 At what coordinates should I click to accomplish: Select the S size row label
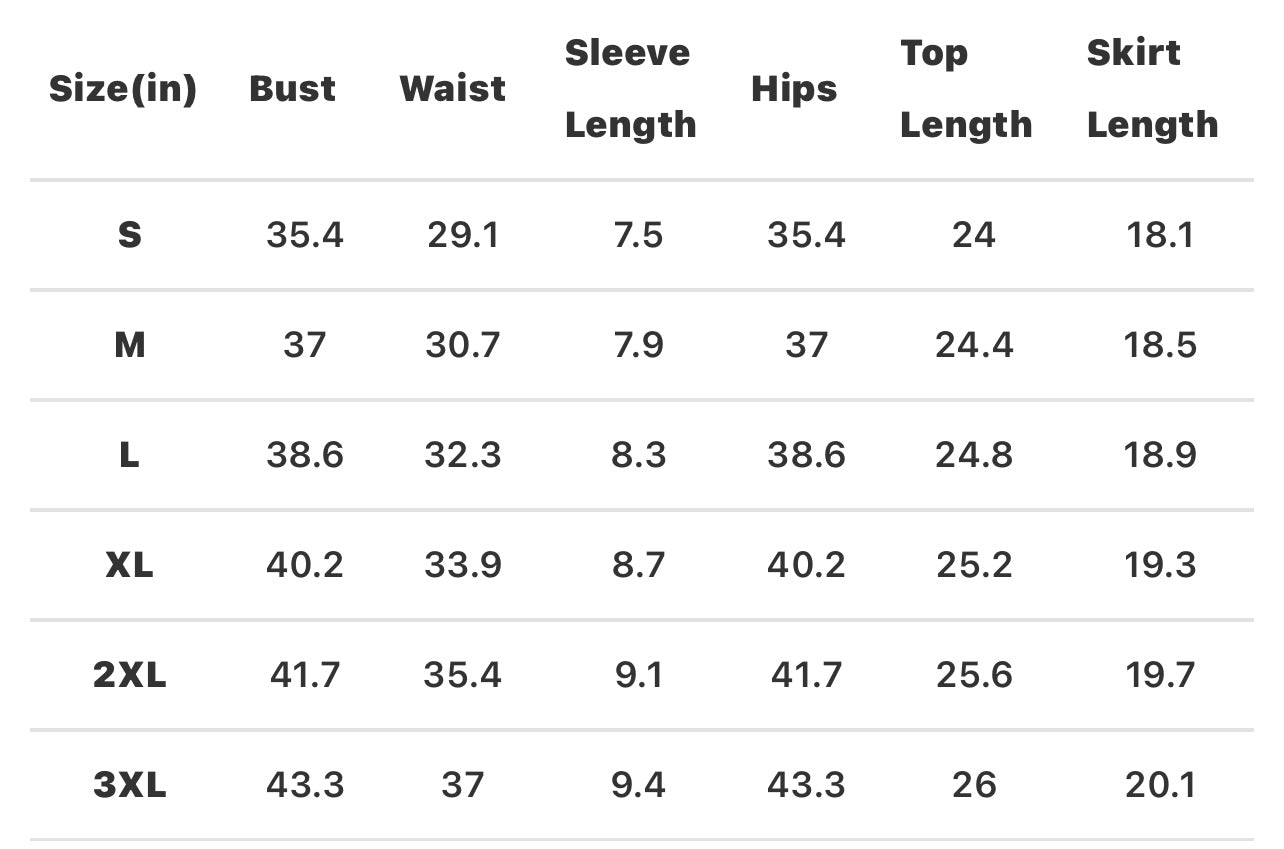pos(130,236)
